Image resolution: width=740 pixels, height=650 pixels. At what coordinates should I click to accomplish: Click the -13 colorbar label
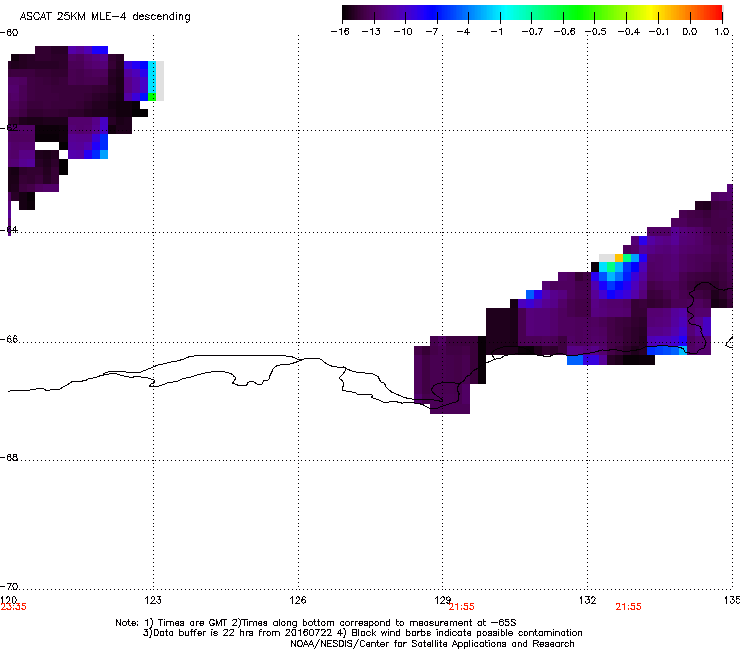click(x=371, y=32)
